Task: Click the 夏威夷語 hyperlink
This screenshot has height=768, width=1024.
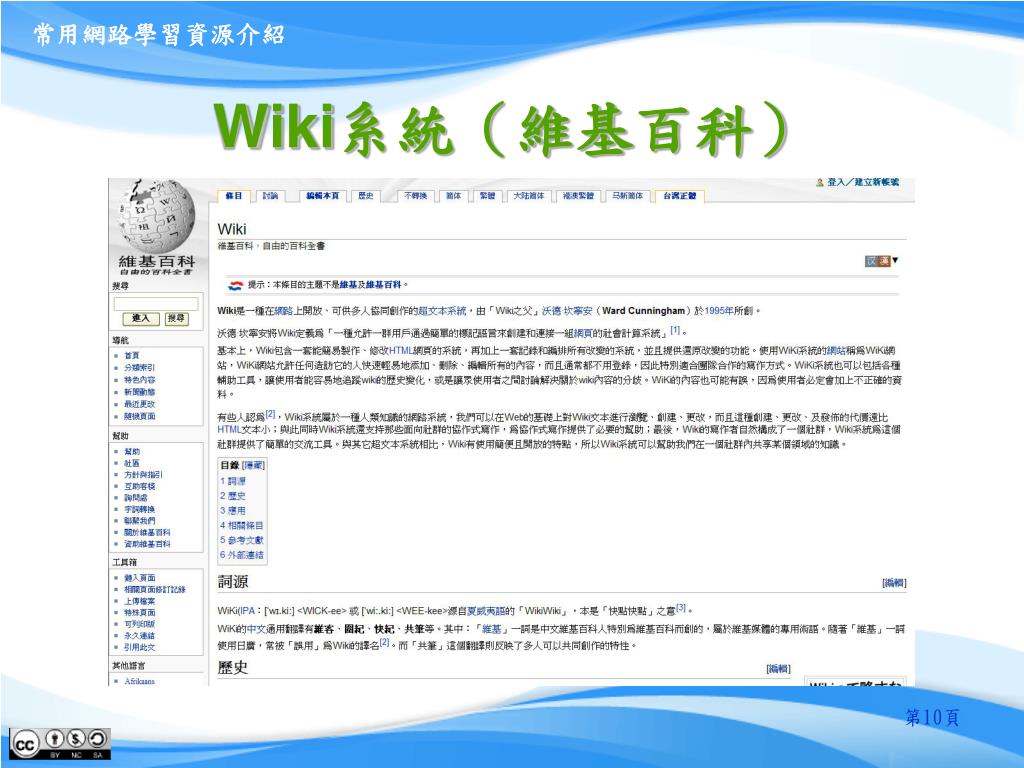Action: pos(486,611)
